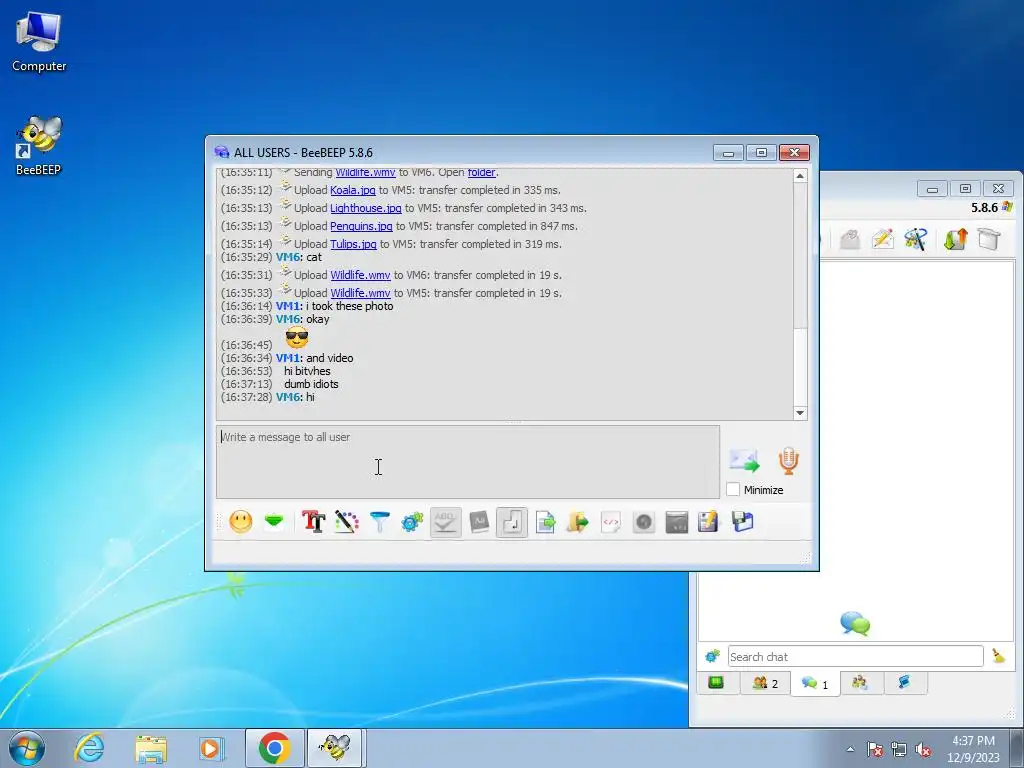Screen dimensions: 1024x768
Task: Click the taskbar clock showing 4:37 PM
Action: pyautogui.click(x=973, y=749)
